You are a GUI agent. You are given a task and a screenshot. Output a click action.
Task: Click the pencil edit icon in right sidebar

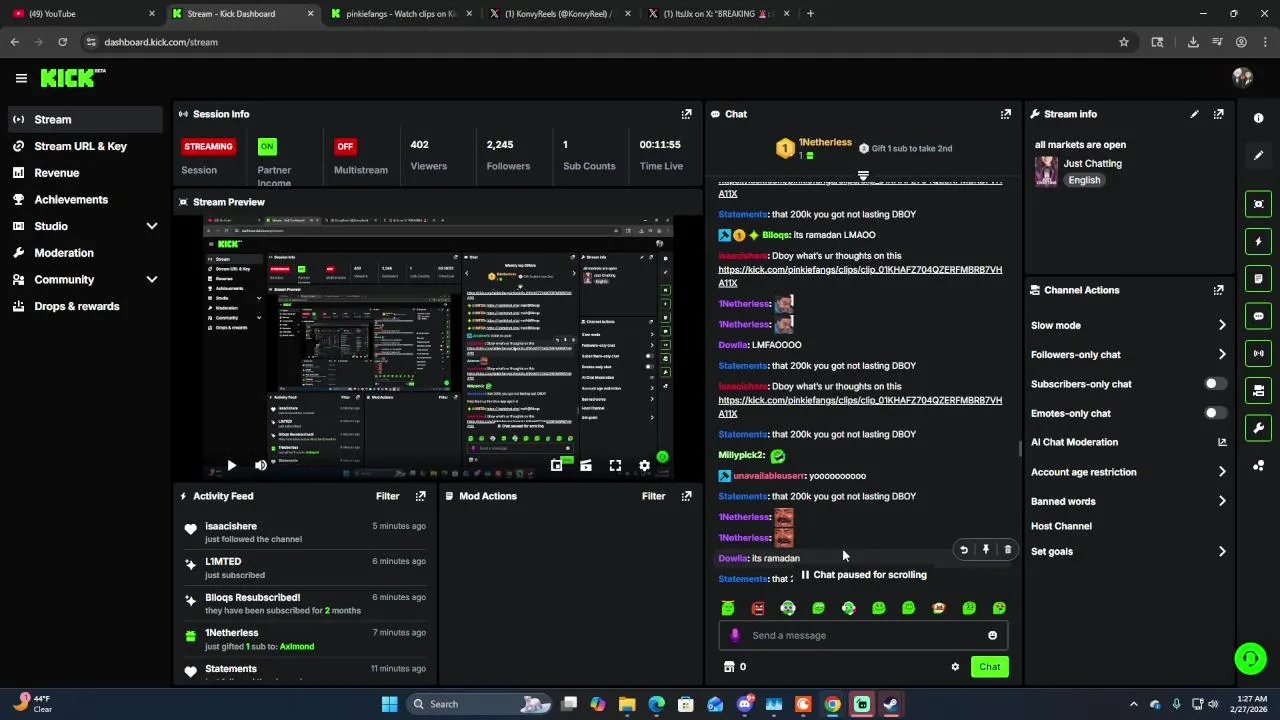1258,155
